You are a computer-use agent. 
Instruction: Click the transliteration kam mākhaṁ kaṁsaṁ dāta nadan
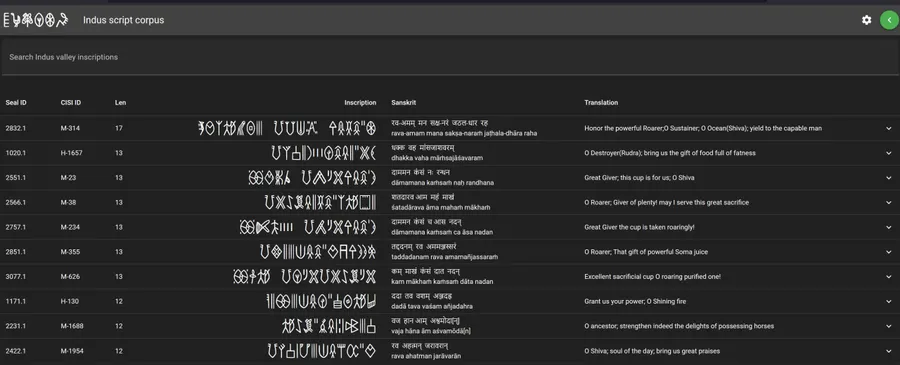pos(442,282)
